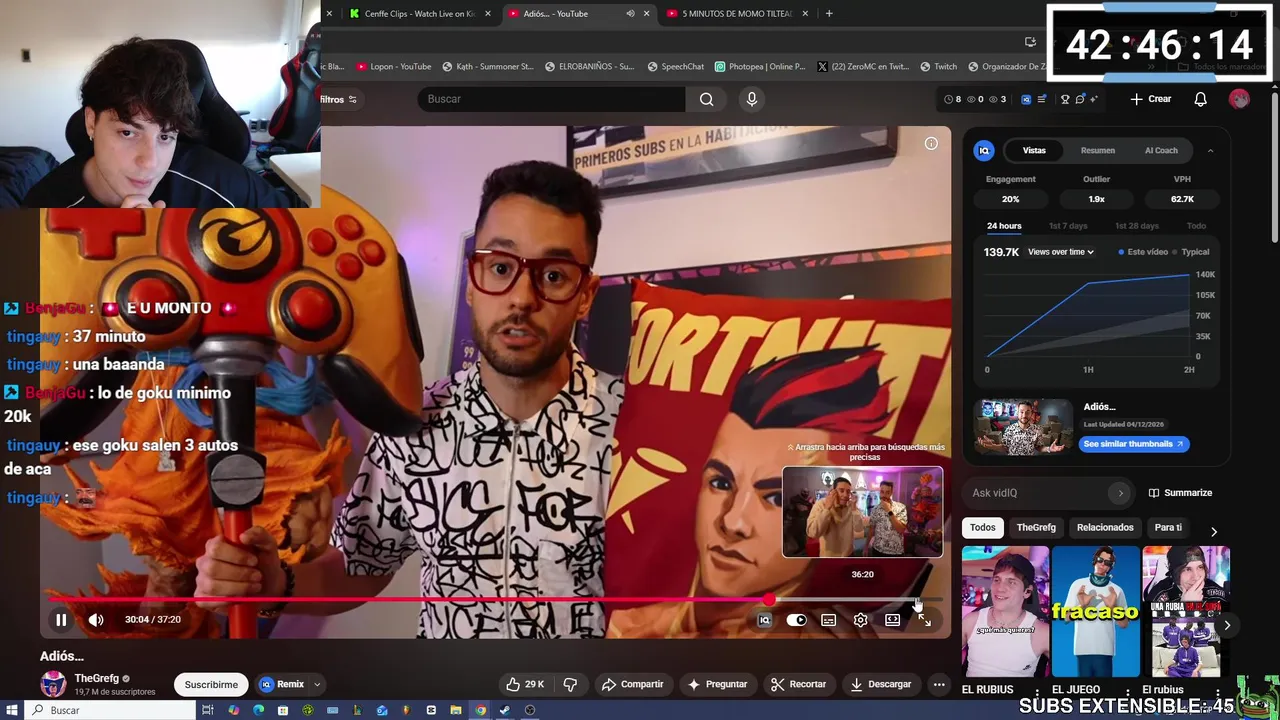
Task: Open TheGrefg channel avatar
Action: pyautogui.click(x=53, y=684)
